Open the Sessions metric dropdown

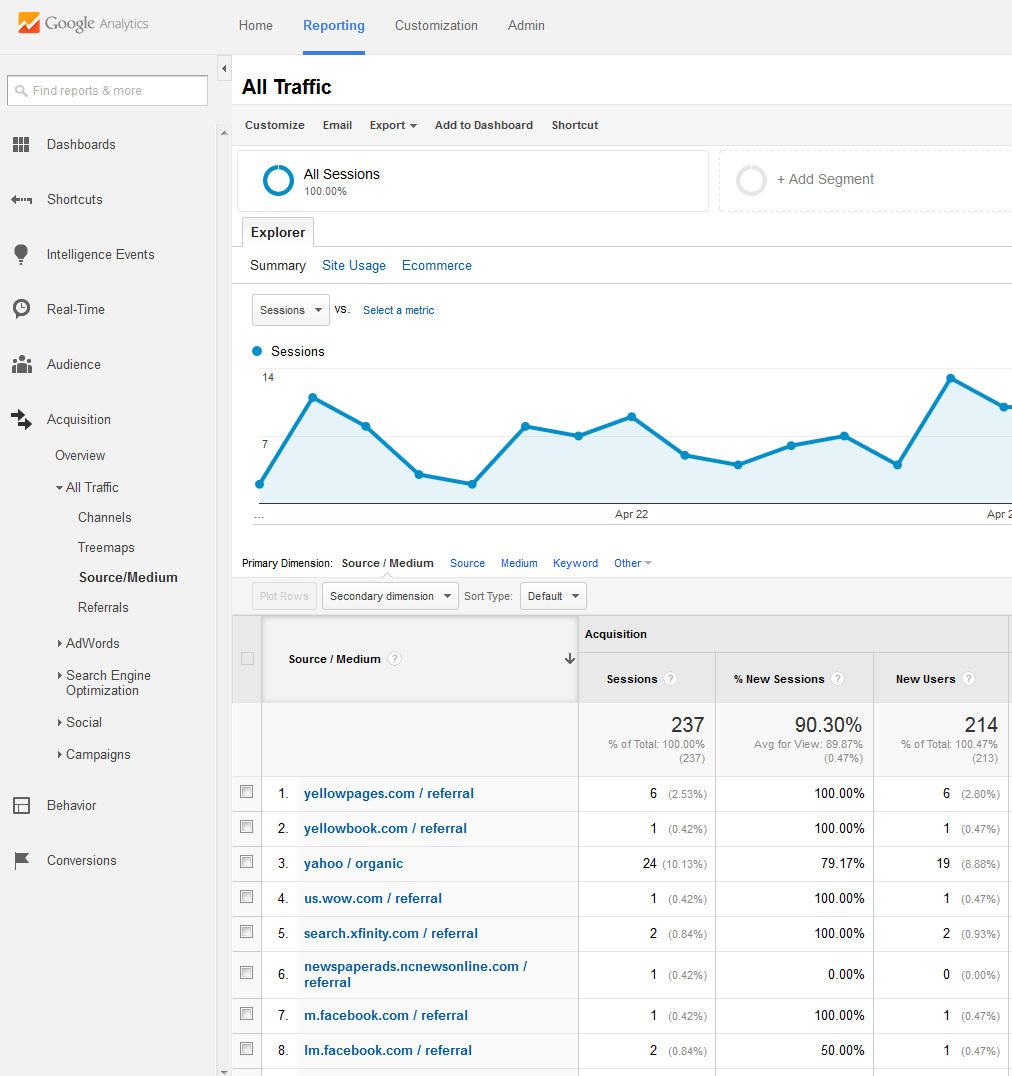(291, 310)
